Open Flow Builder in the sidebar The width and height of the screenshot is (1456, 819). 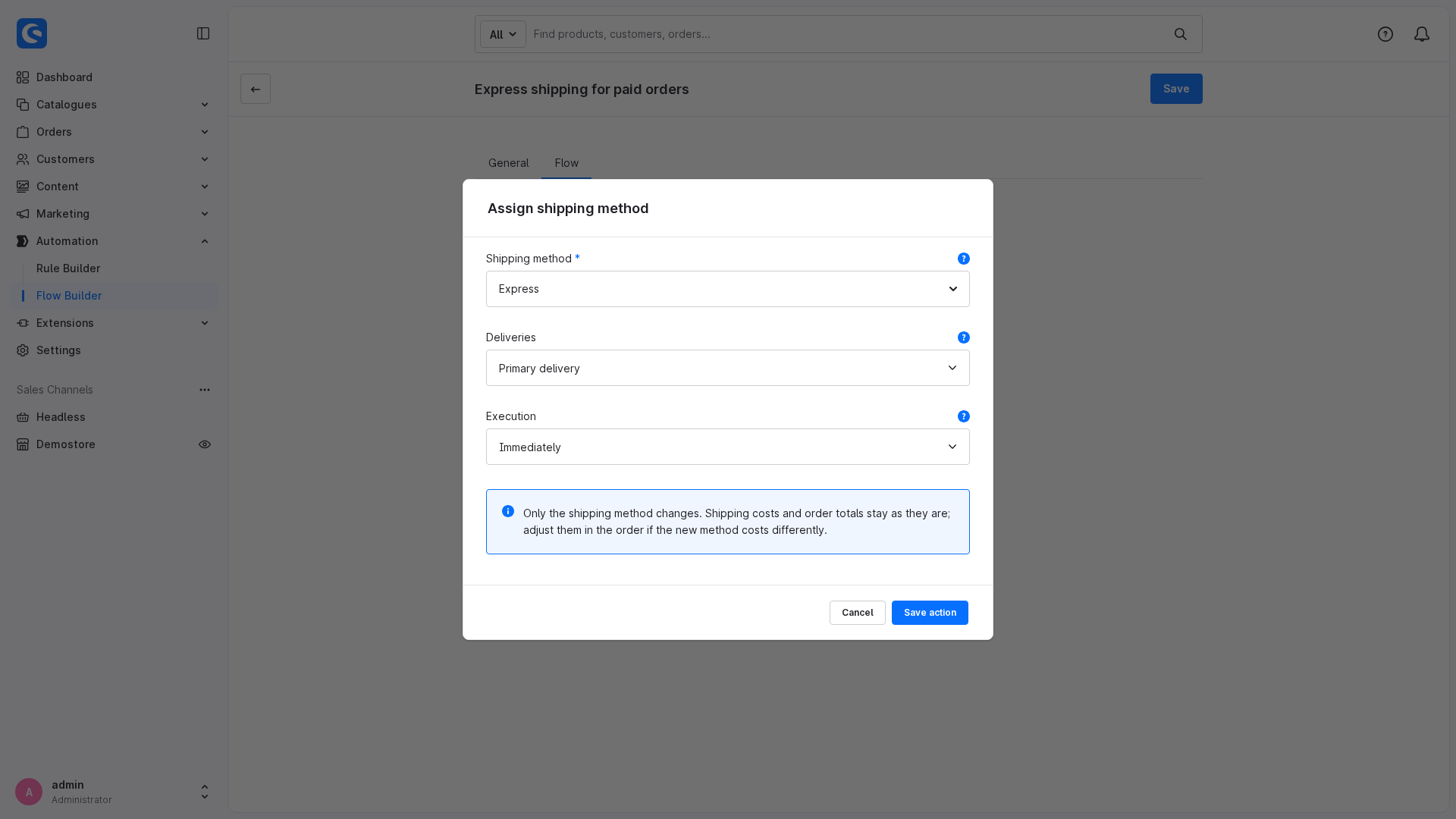point(114,296)
